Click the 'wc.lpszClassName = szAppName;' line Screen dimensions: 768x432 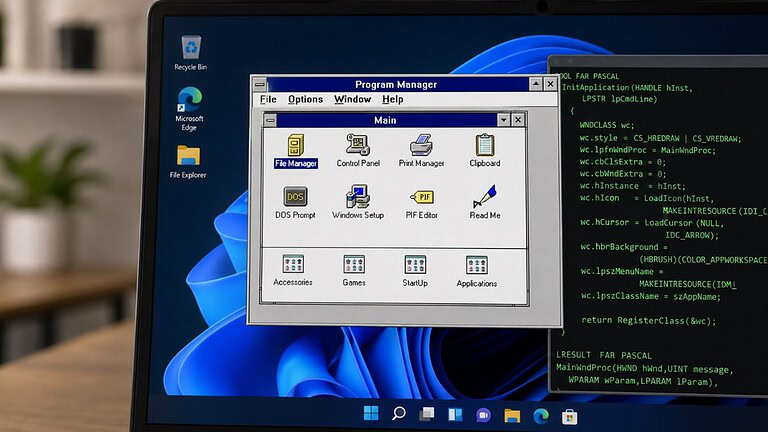click(x=650, y=296)
